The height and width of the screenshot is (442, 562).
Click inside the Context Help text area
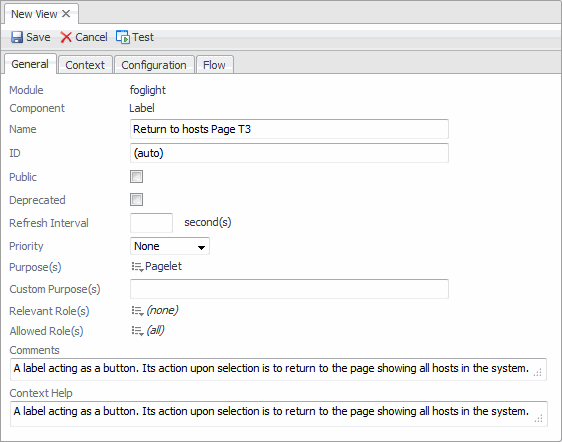coord(278,413)
